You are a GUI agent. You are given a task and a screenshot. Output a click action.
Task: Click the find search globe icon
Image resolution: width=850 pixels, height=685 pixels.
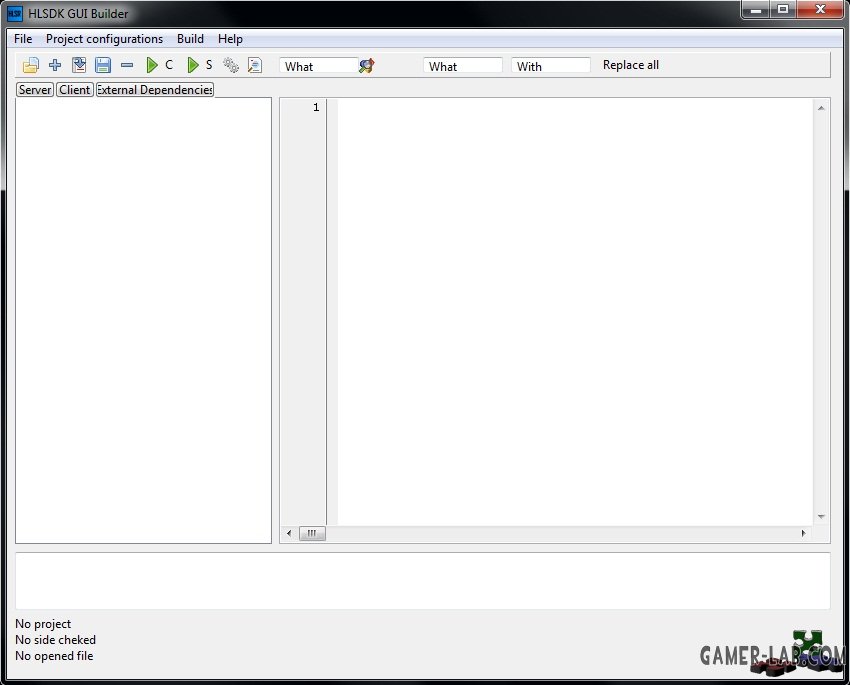[x=366, y=66]
